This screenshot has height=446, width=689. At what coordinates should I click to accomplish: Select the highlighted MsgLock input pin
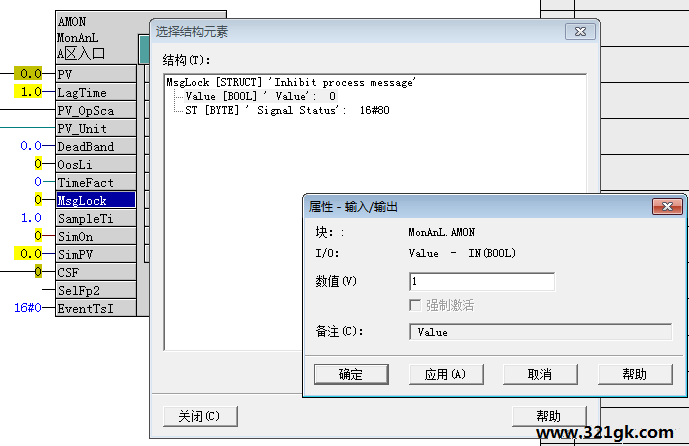tap(96, 200)
